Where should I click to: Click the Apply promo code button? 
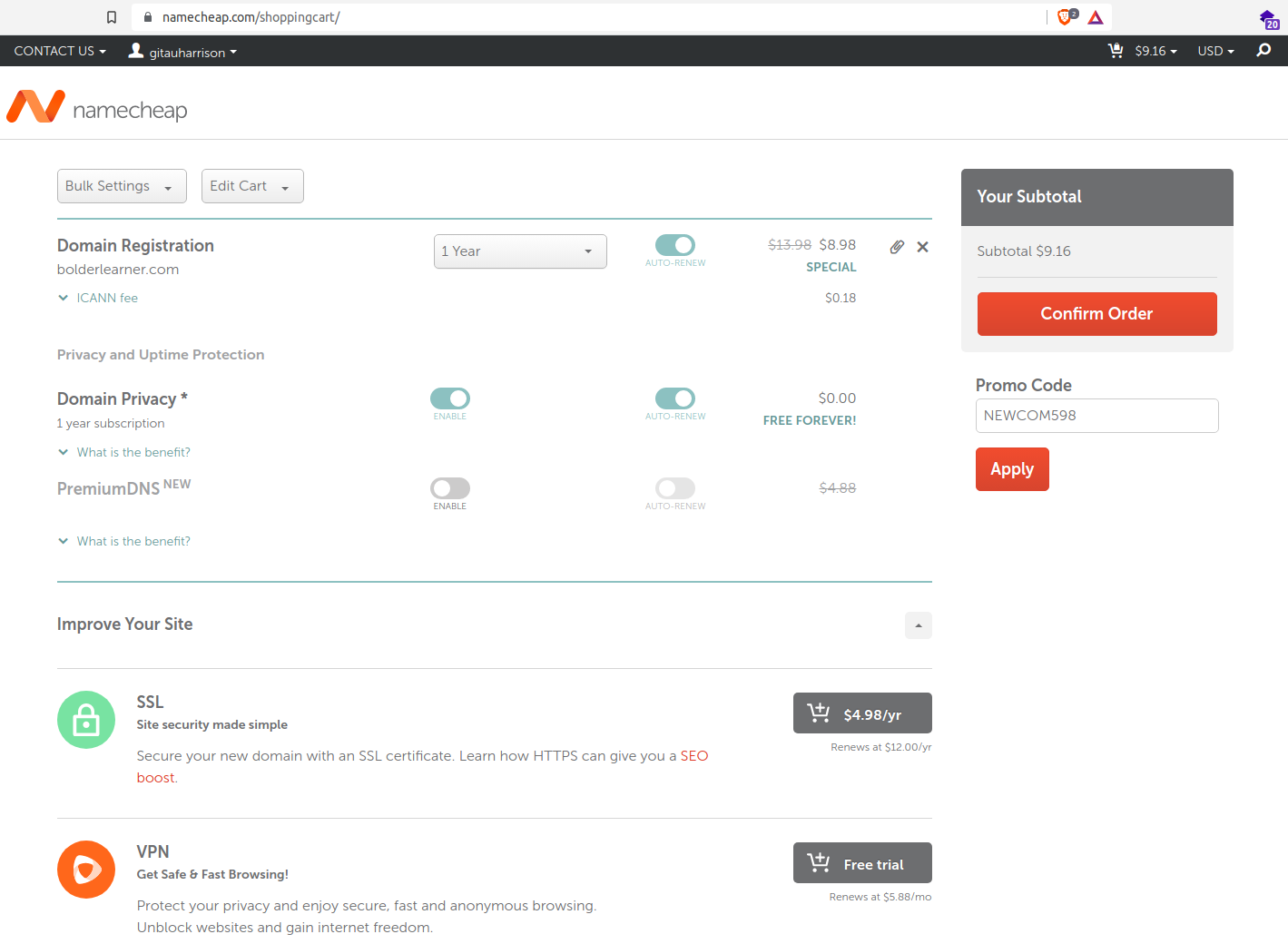point(1012,469)
